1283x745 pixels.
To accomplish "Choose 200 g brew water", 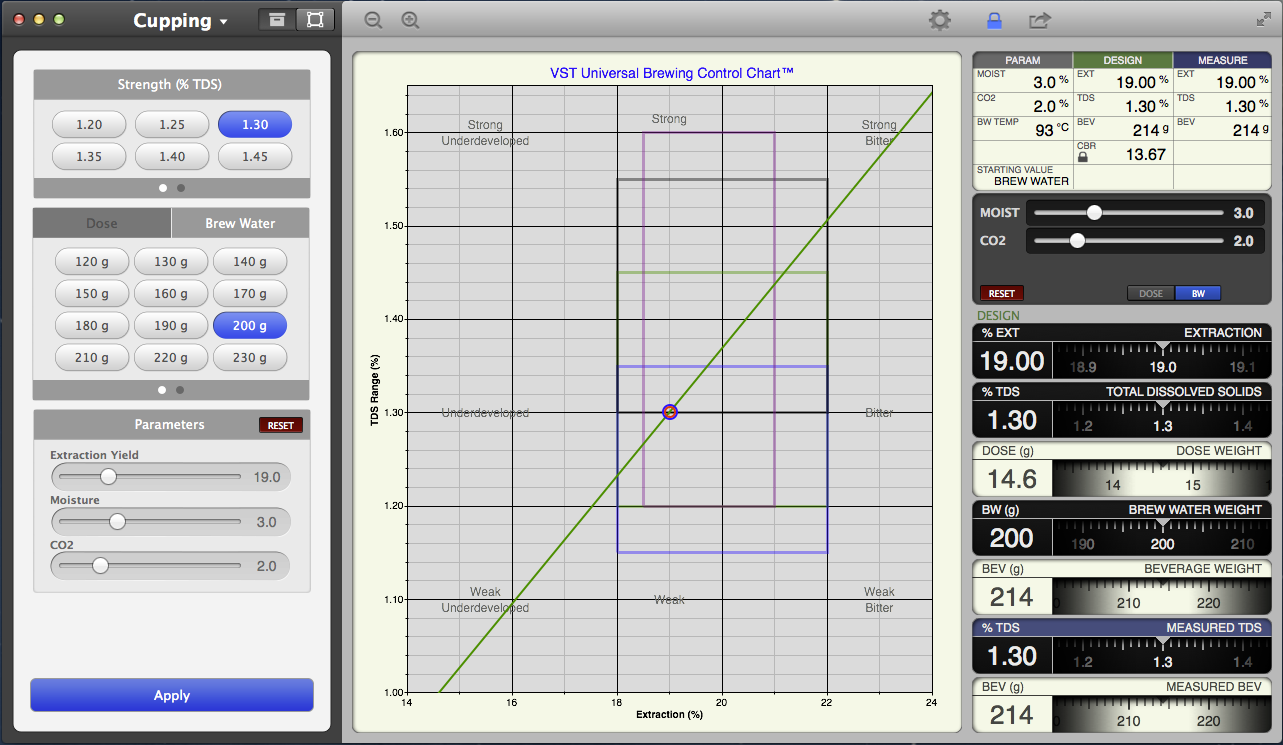I will tap(250, 326).
